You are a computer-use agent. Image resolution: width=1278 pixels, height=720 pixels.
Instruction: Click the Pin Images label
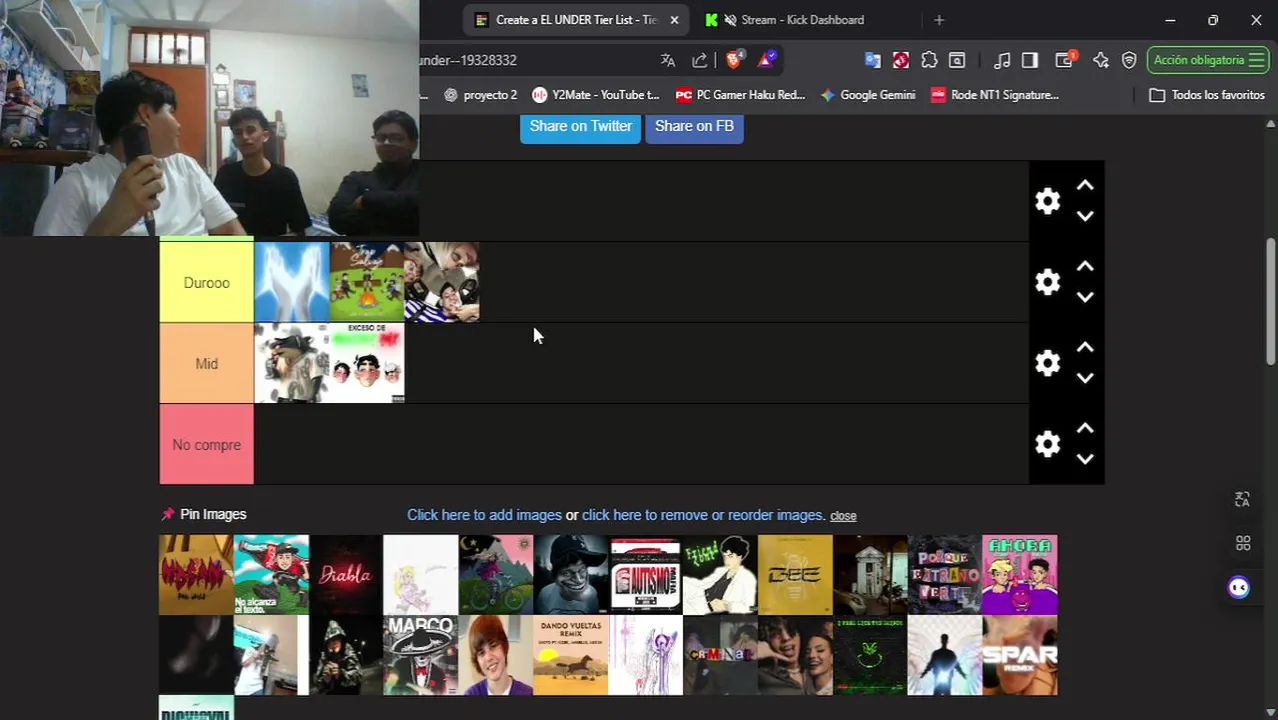[x=213, y=514]
